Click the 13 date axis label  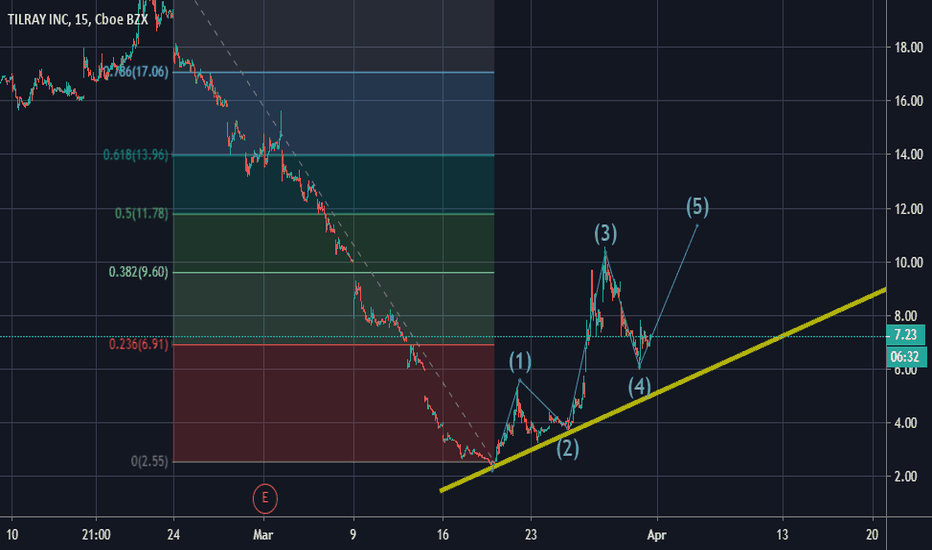[x=782, y=535]
